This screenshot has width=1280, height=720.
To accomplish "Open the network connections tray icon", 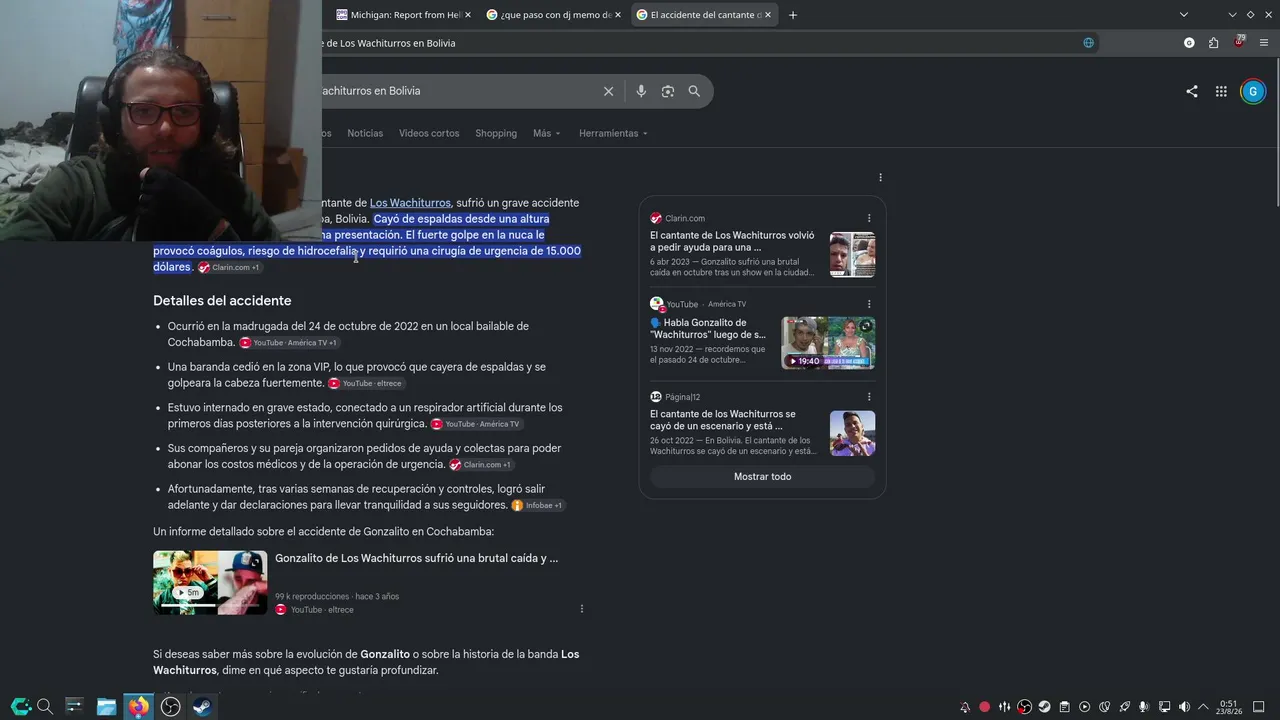I will (x=1164, y=707).
